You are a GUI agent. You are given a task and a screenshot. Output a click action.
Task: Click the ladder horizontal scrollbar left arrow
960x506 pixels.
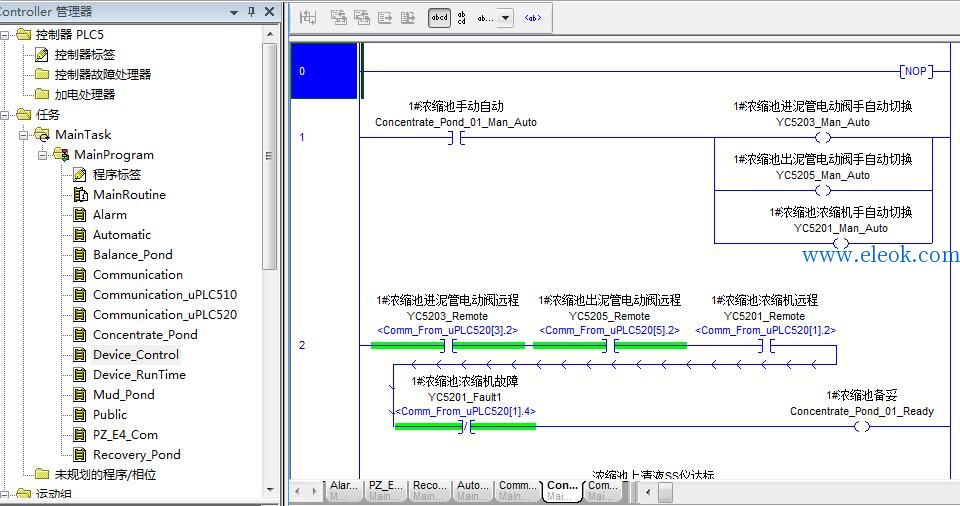648,491
